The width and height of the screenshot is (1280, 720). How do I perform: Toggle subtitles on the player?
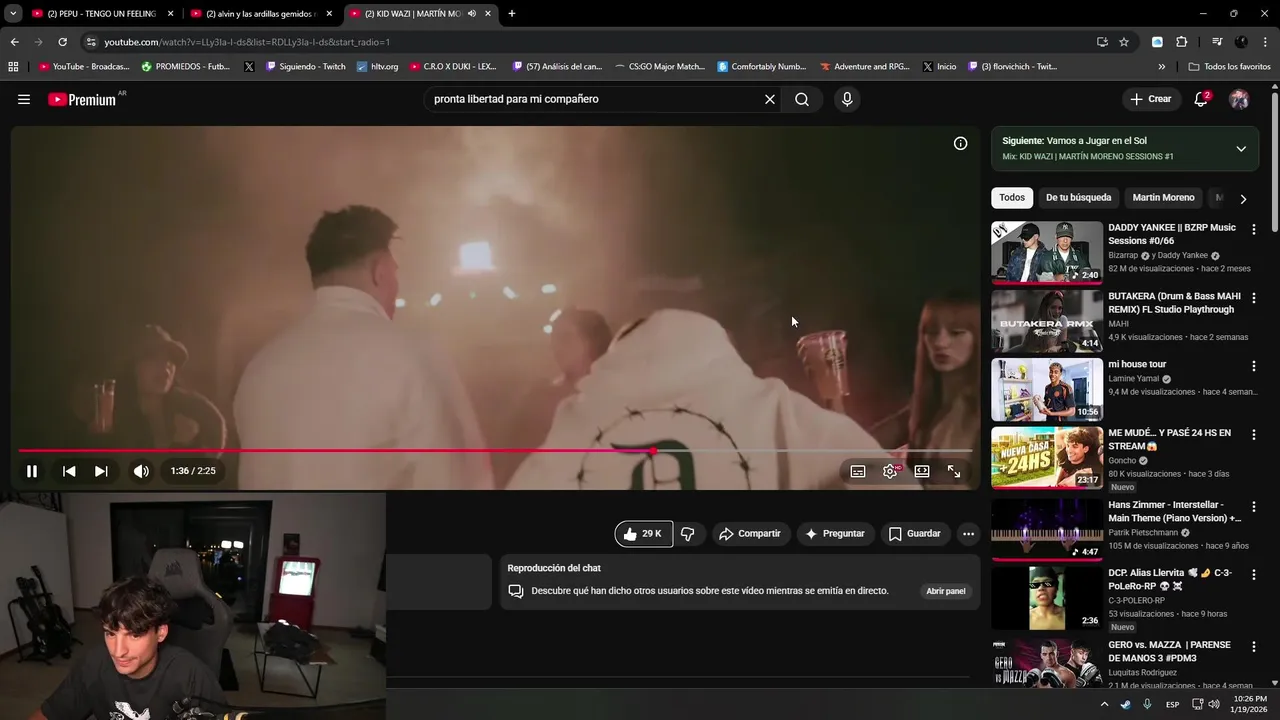[x=858, y=471]
